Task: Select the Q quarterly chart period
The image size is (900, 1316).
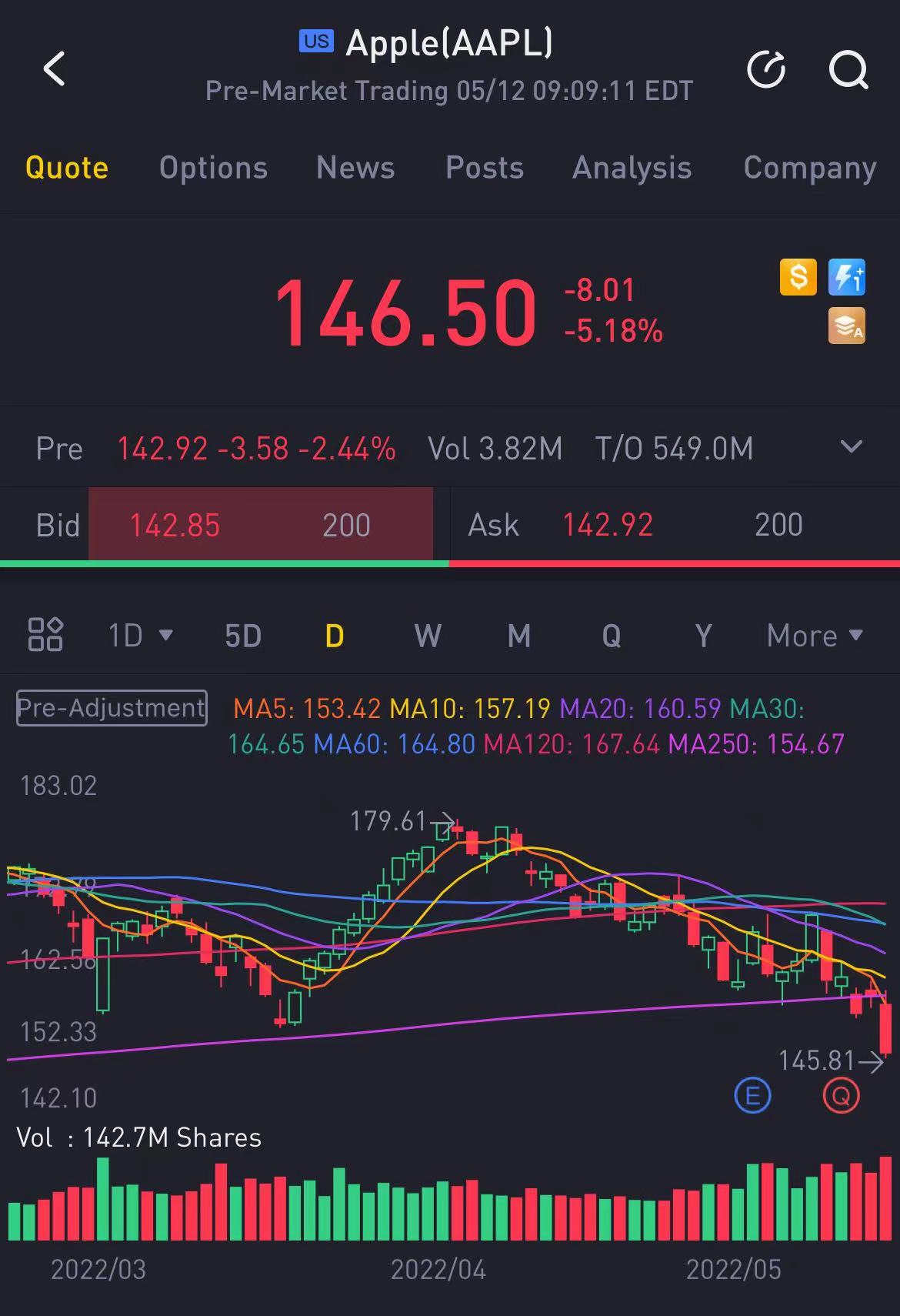Action: [612, 636]
